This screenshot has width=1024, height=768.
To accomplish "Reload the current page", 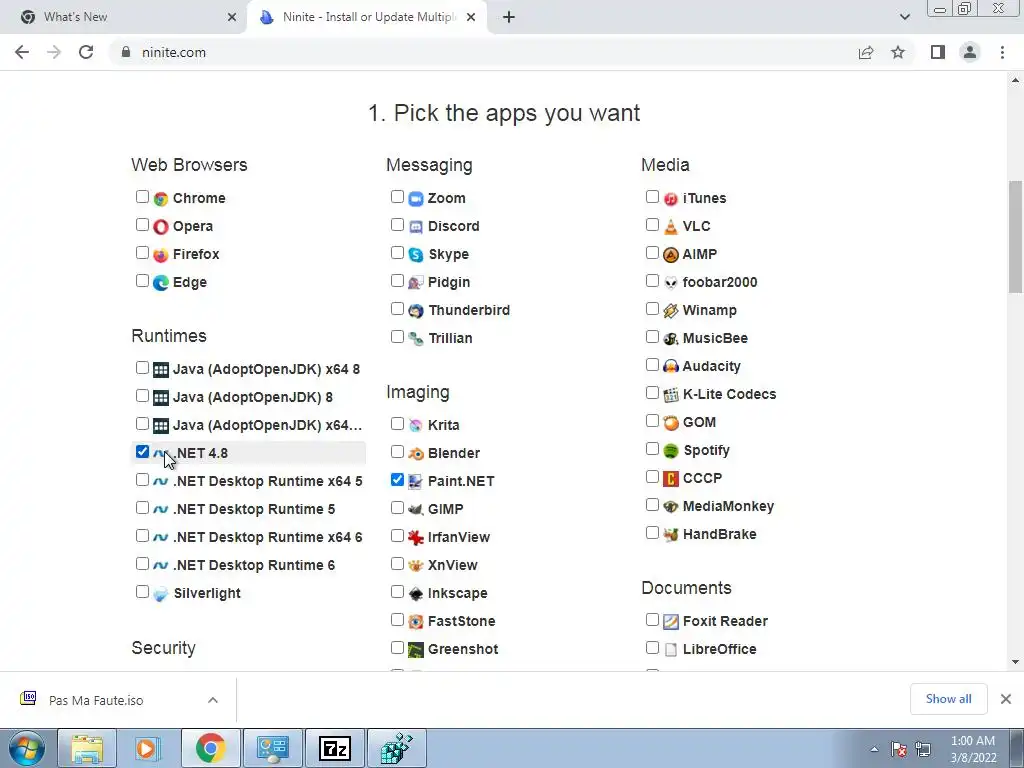I will coord(86,52).
